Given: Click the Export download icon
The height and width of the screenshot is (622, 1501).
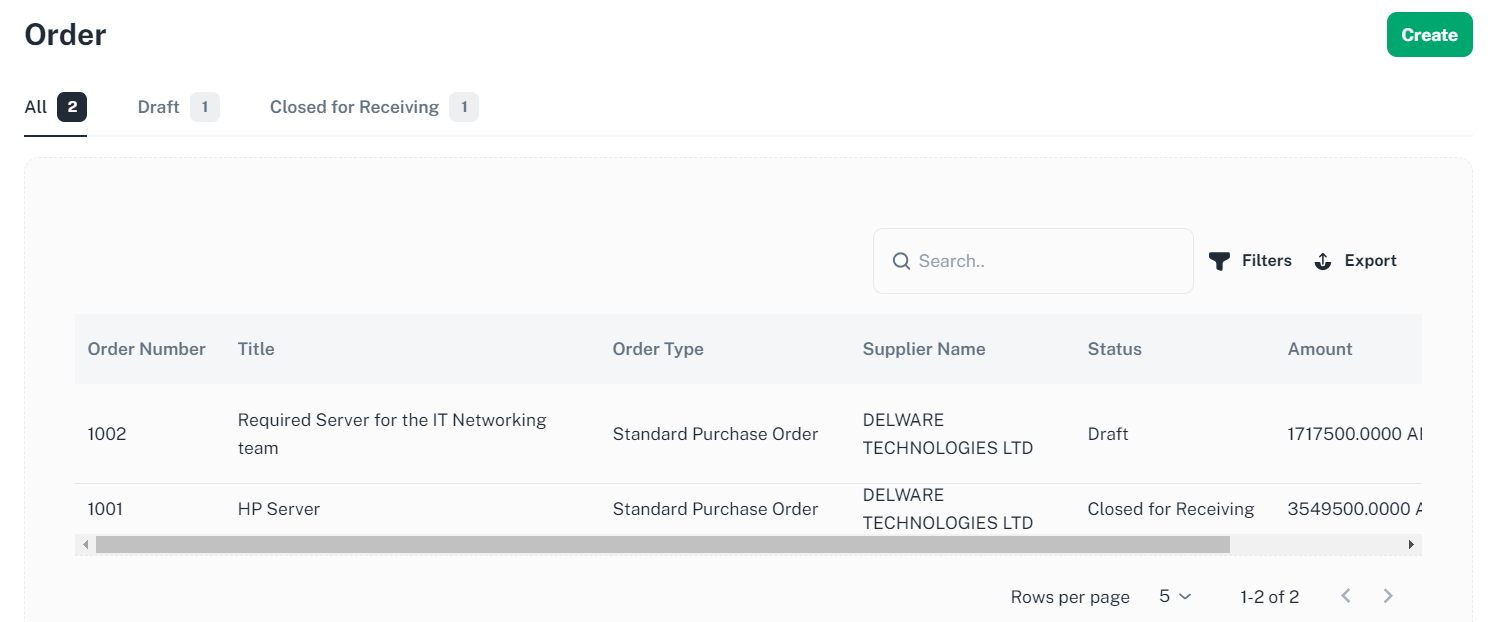Looking at the screenshot, I should click(x=1323, y=260).
